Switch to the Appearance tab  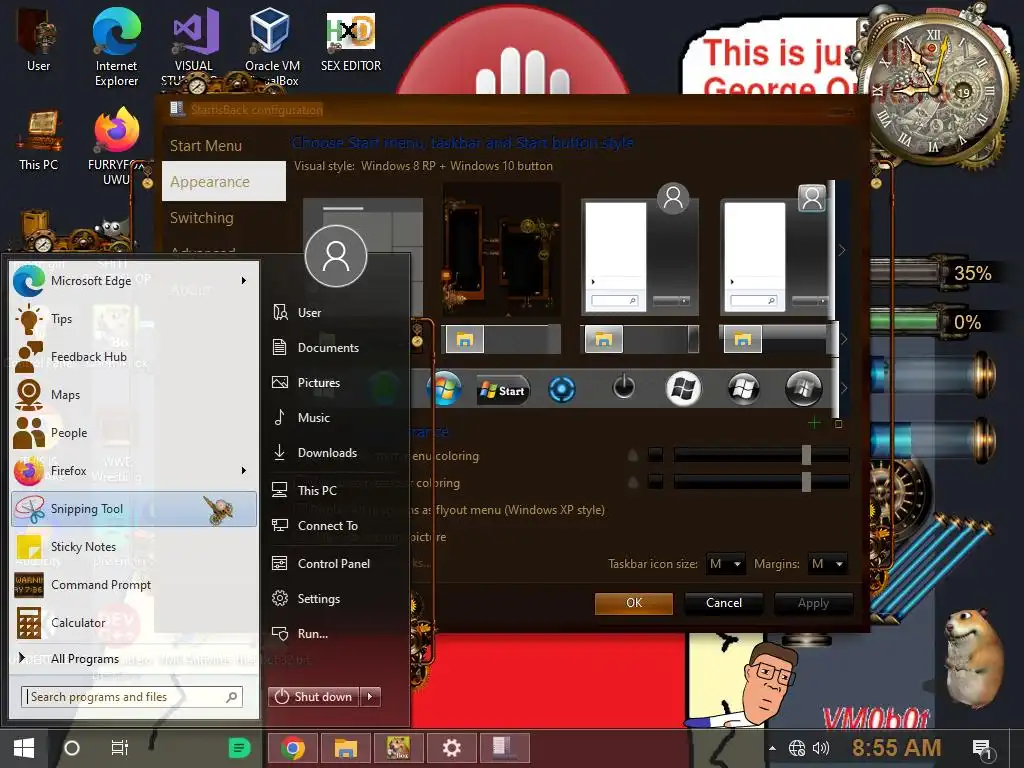224,182
